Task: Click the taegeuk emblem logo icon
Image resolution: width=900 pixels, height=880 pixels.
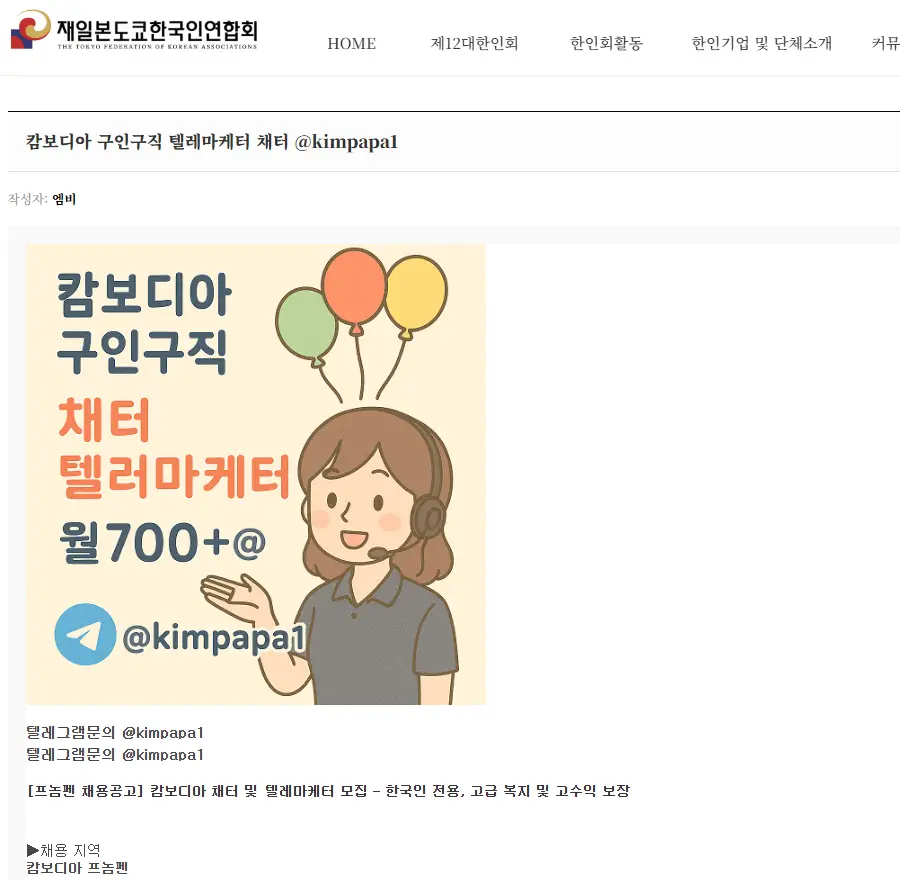Action: pyautogui.click(x=30, y=29)
